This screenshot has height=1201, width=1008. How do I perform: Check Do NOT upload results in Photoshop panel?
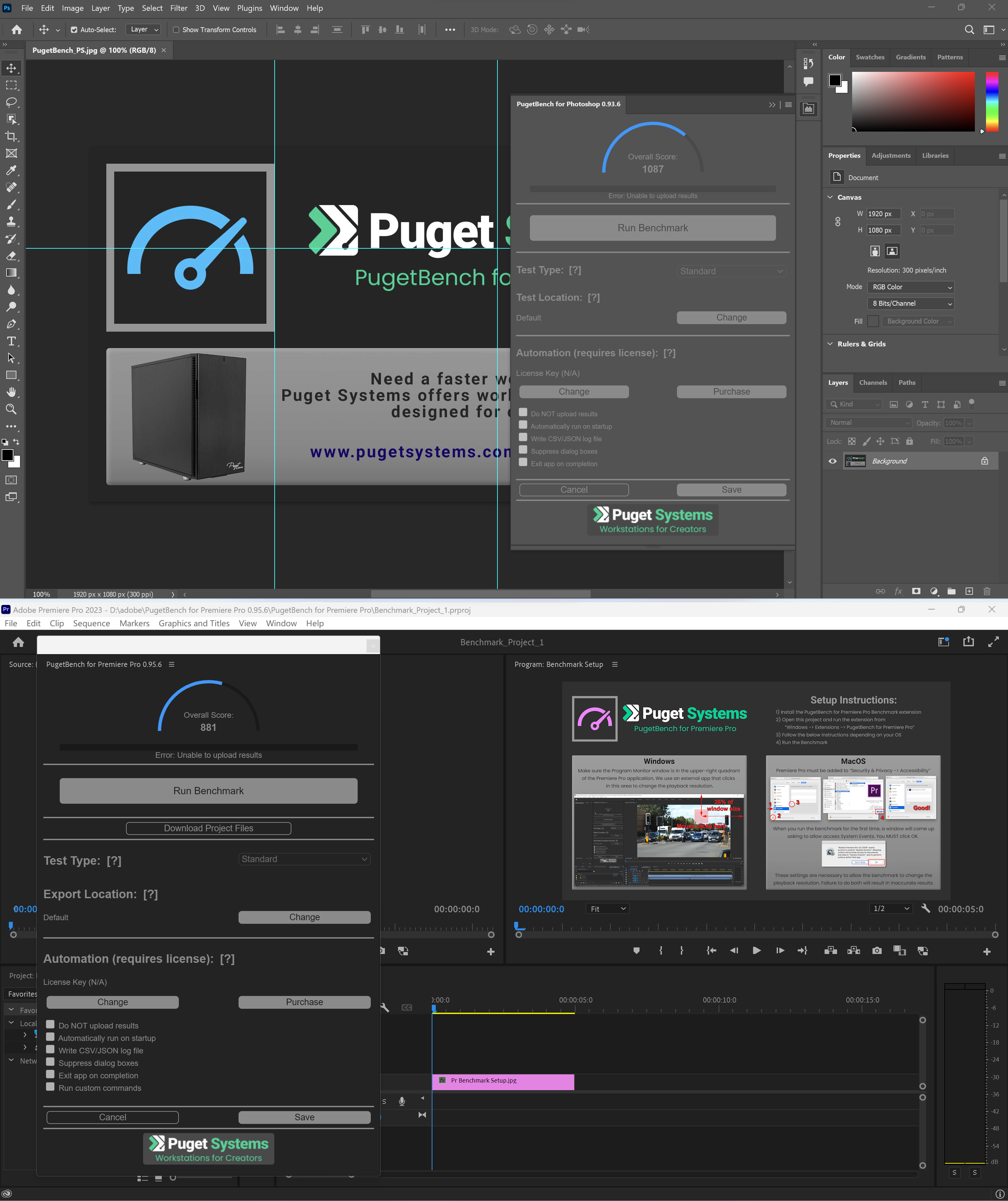coord(523,412)
